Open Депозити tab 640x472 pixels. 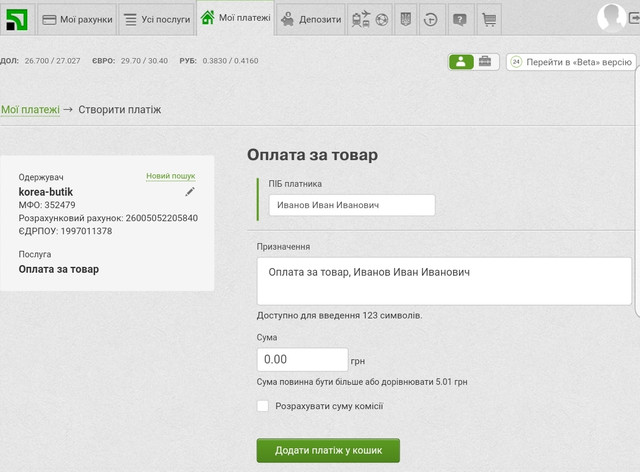coord(311,20)
